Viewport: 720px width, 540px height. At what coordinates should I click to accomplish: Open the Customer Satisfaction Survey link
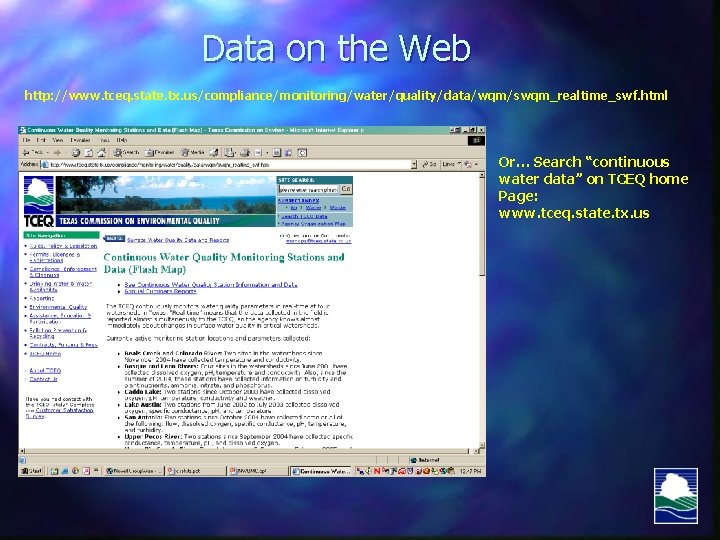[x=59, y=413]
